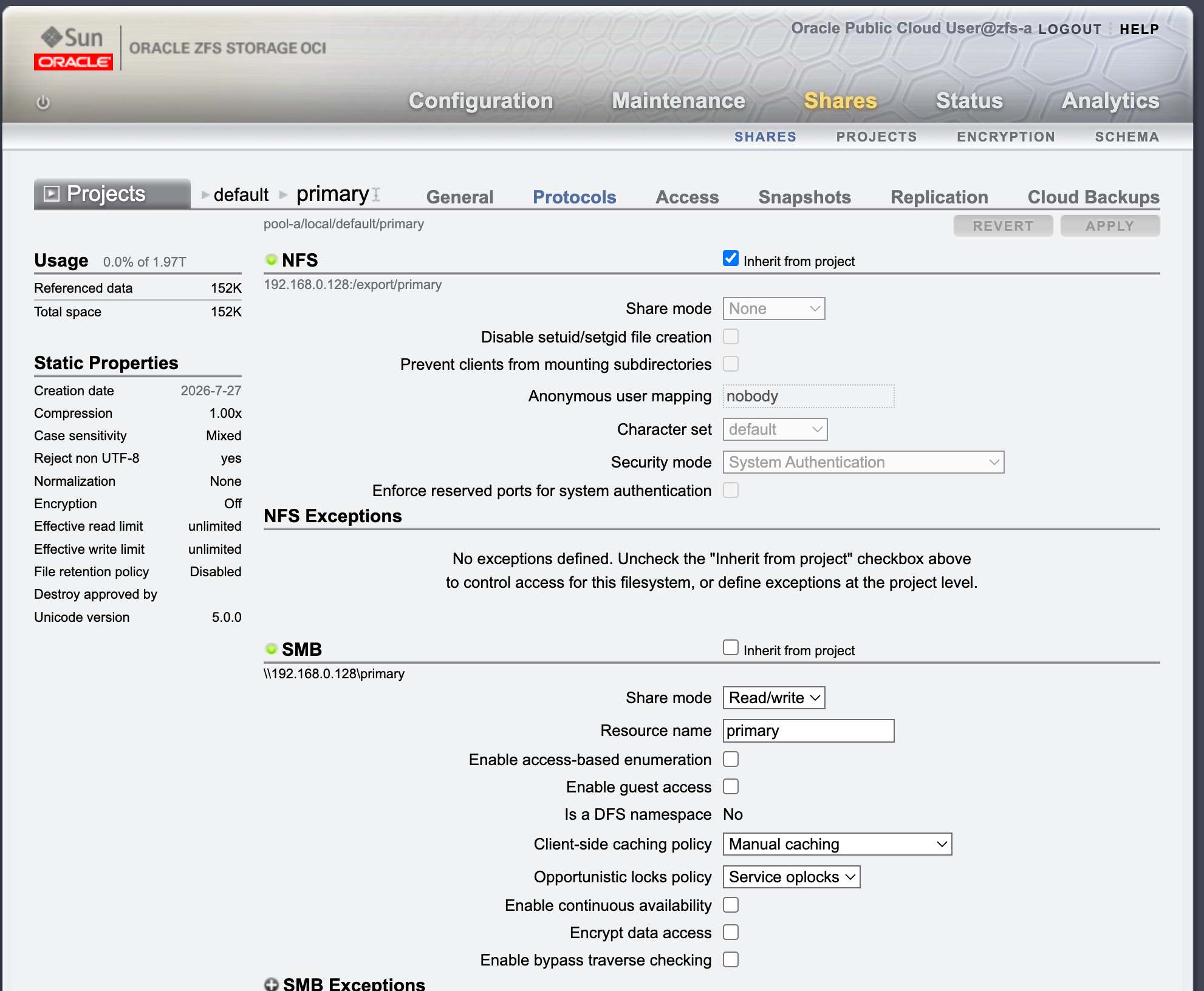Click the File retention policy Disabled value

click(216, 571)
